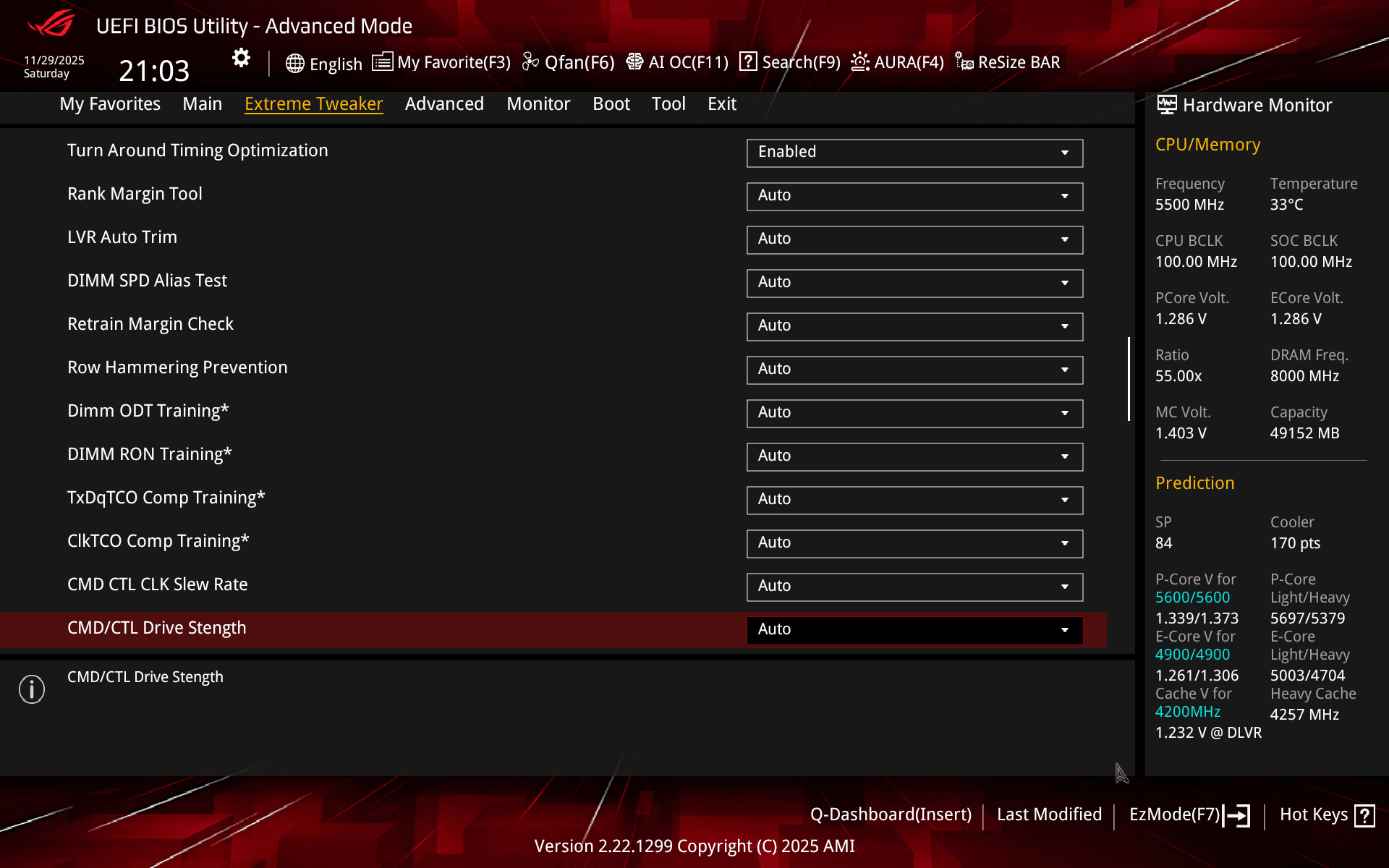The image size is (1389, 868).
Task: Open AURA lighting icon
Action: [859, 62]
